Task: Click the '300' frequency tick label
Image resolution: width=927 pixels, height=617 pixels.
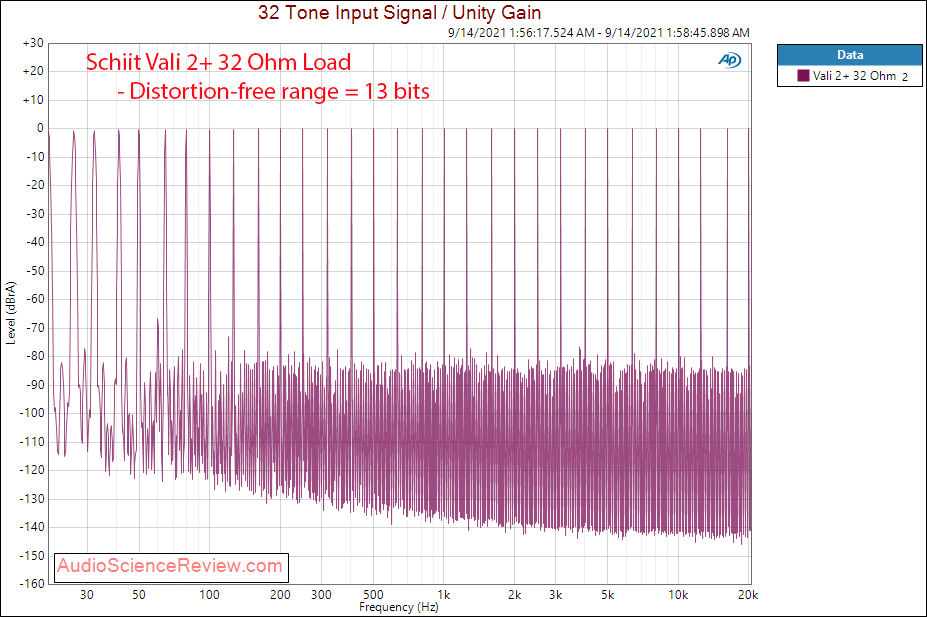Action: click(321, 595)
